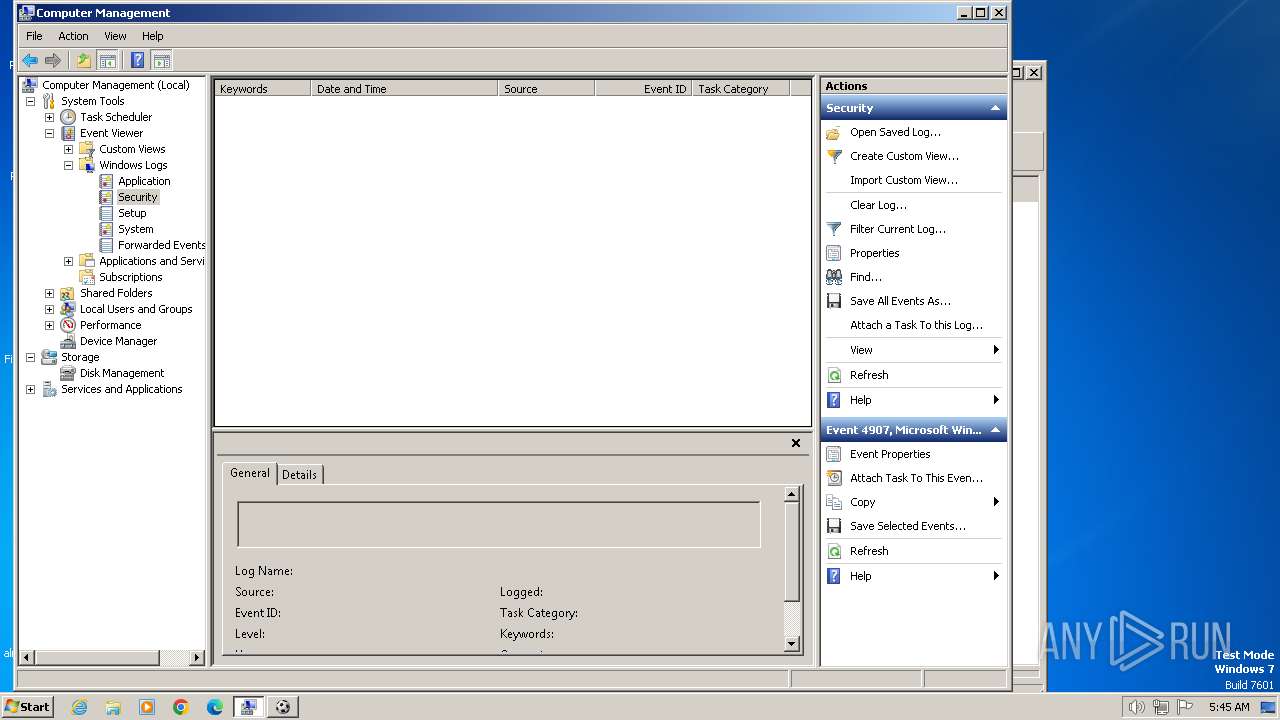Select the Setup log in tree

[x=132, y=213]
